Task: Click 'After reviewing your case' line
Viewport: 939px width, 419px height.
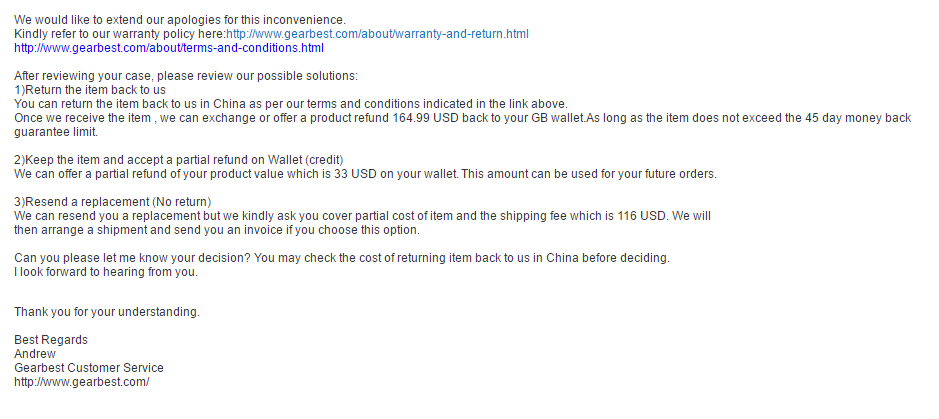Action: tap(186, 76)
